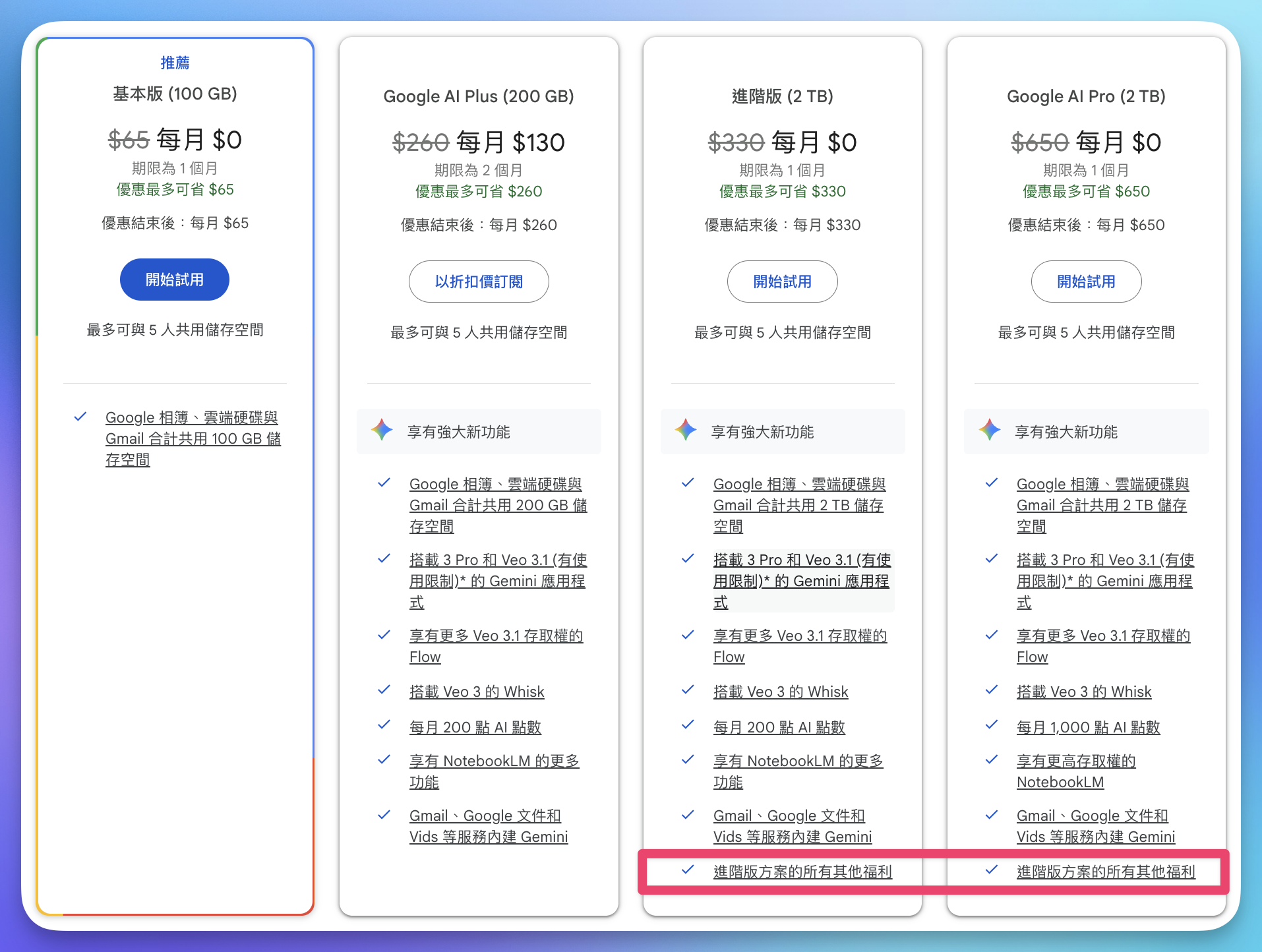Start trial for 進階版 2 TB plan

[x=782, y=282]
